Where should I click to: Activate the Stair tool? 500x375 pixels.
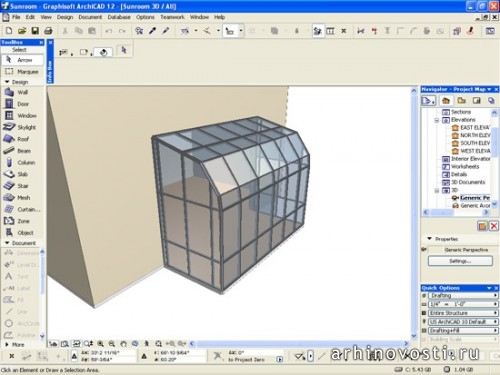pyautogui.click(x=22, y=186)
